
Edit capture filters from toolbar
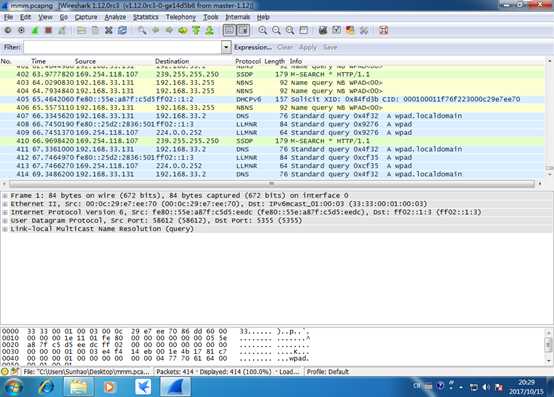(323, 30)
